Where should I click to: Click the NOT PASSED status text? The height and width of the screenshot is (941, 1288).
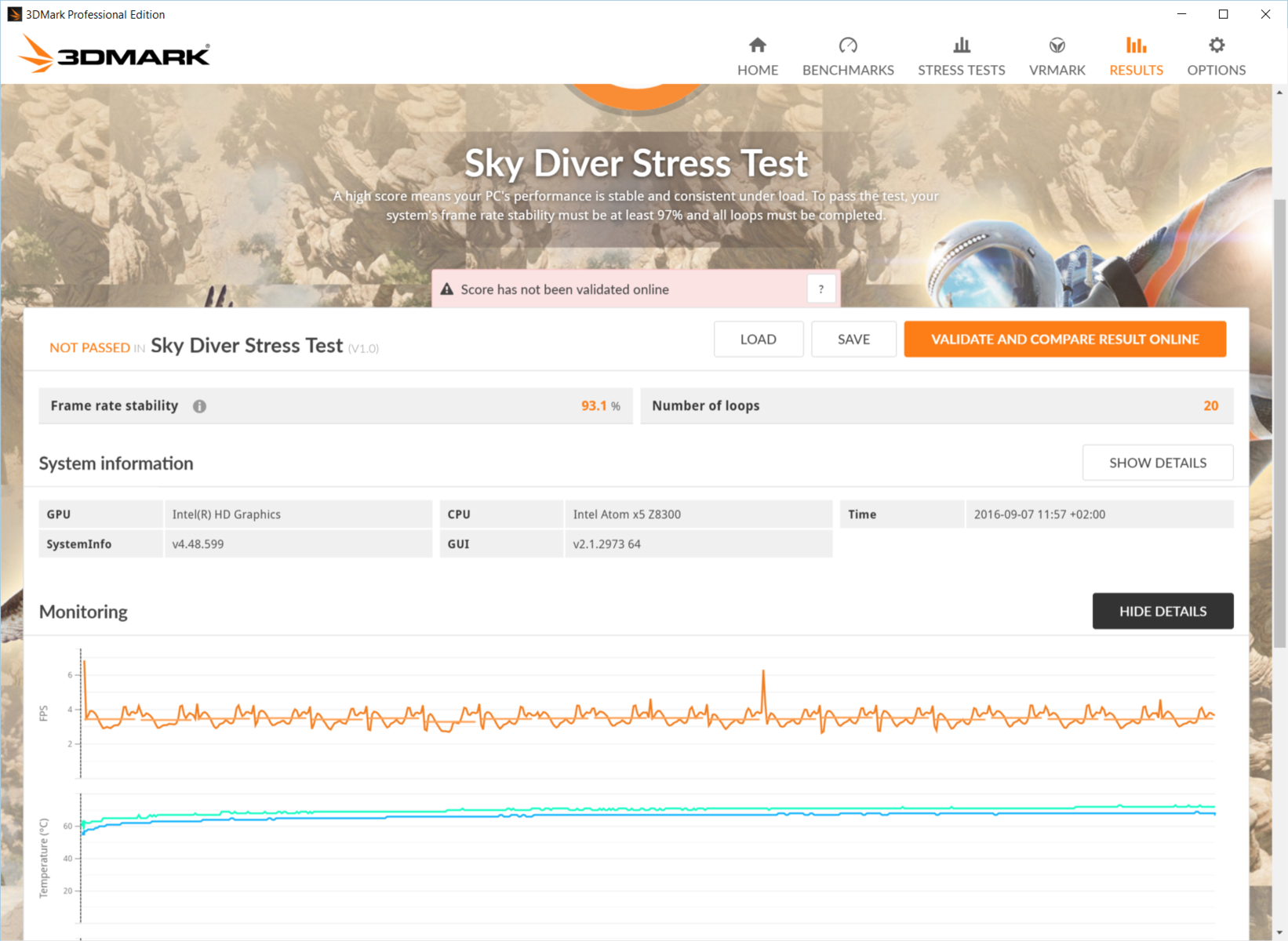[x=89, y=347]
